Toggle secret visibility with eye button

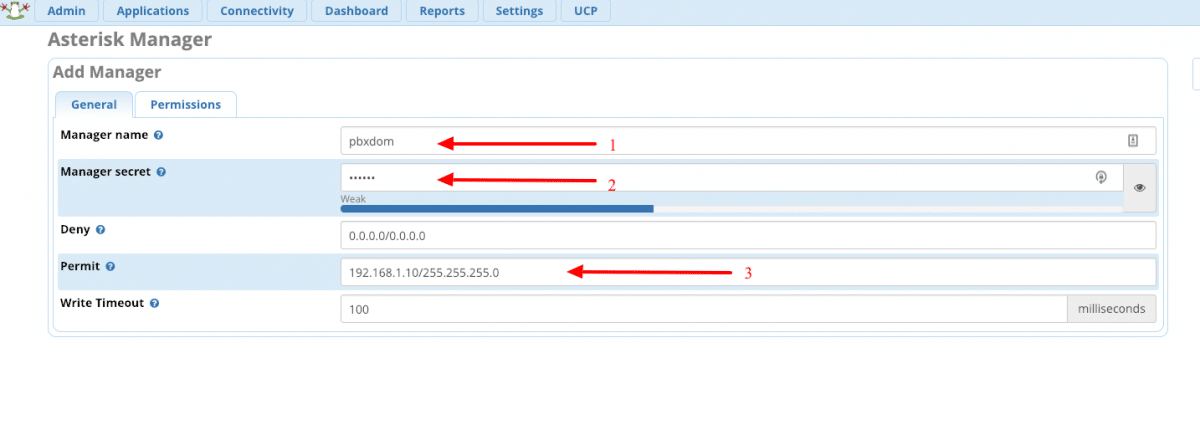coord(1139,187)
